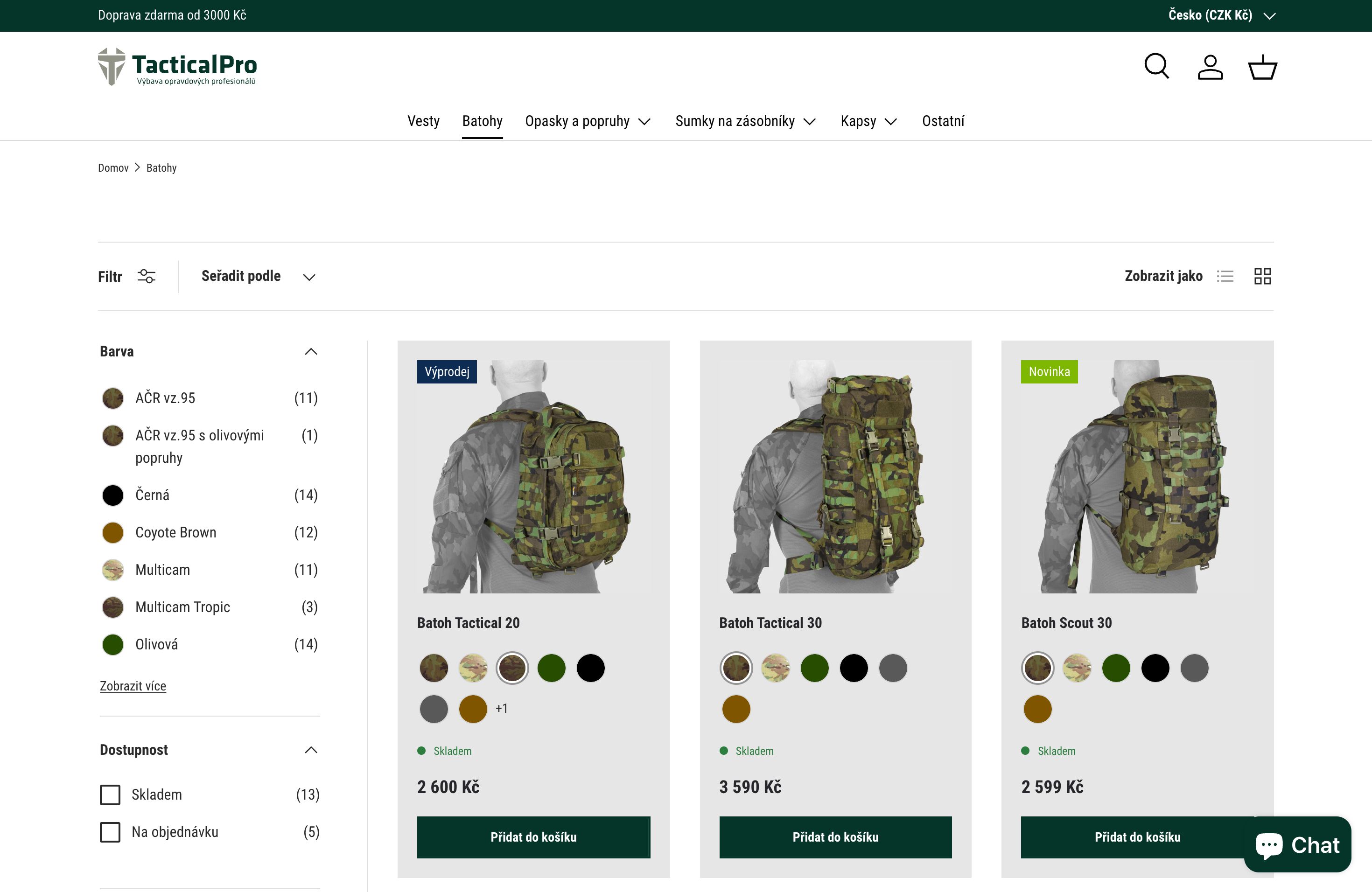Select the Multicam color filter swatch
The height and width of the screenshot is (892, 1372).
[112, 569]
